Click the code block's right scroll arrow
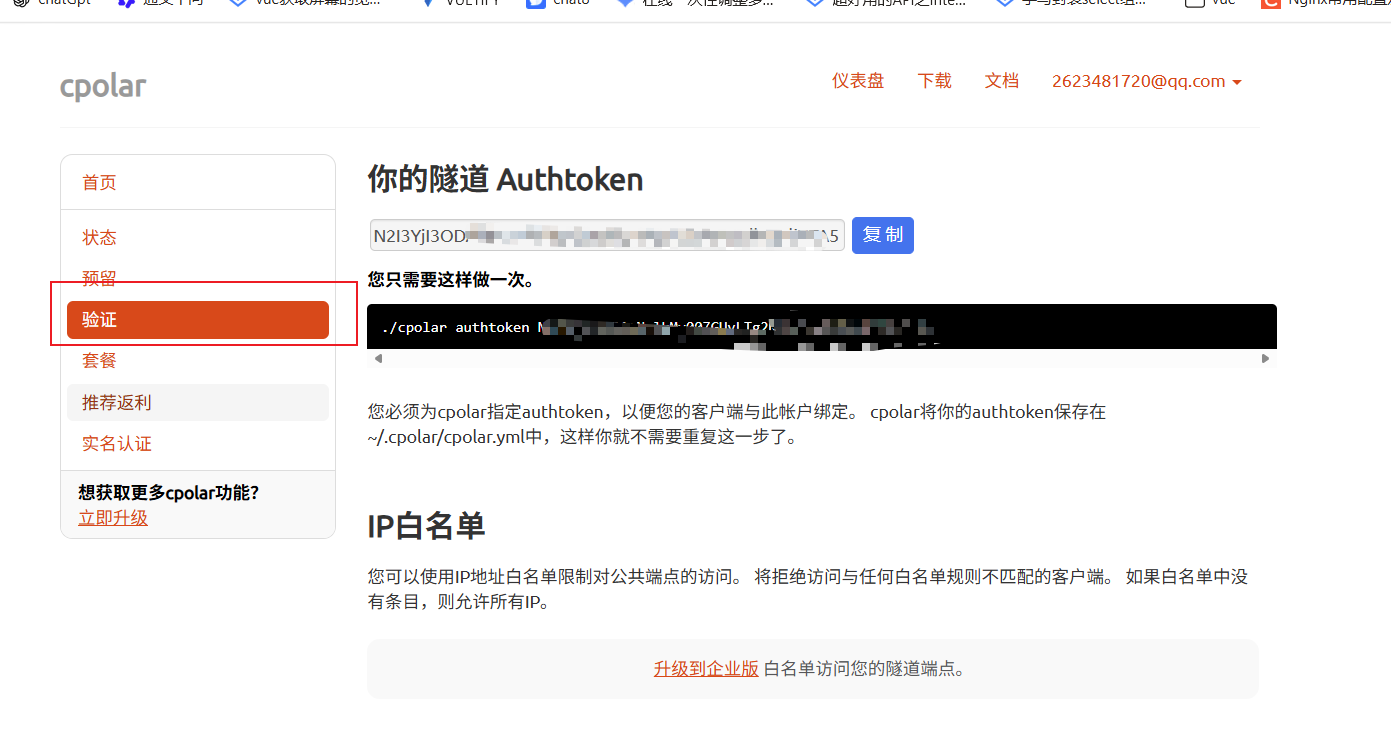 click(1265, 358)
